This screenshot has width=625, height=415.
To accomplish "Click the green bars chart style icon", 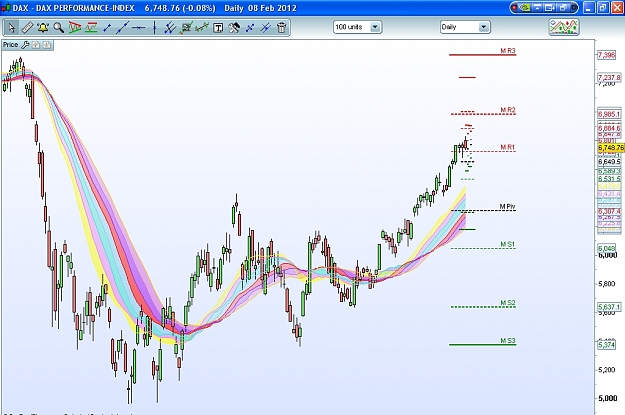I will tap(202, 28).
